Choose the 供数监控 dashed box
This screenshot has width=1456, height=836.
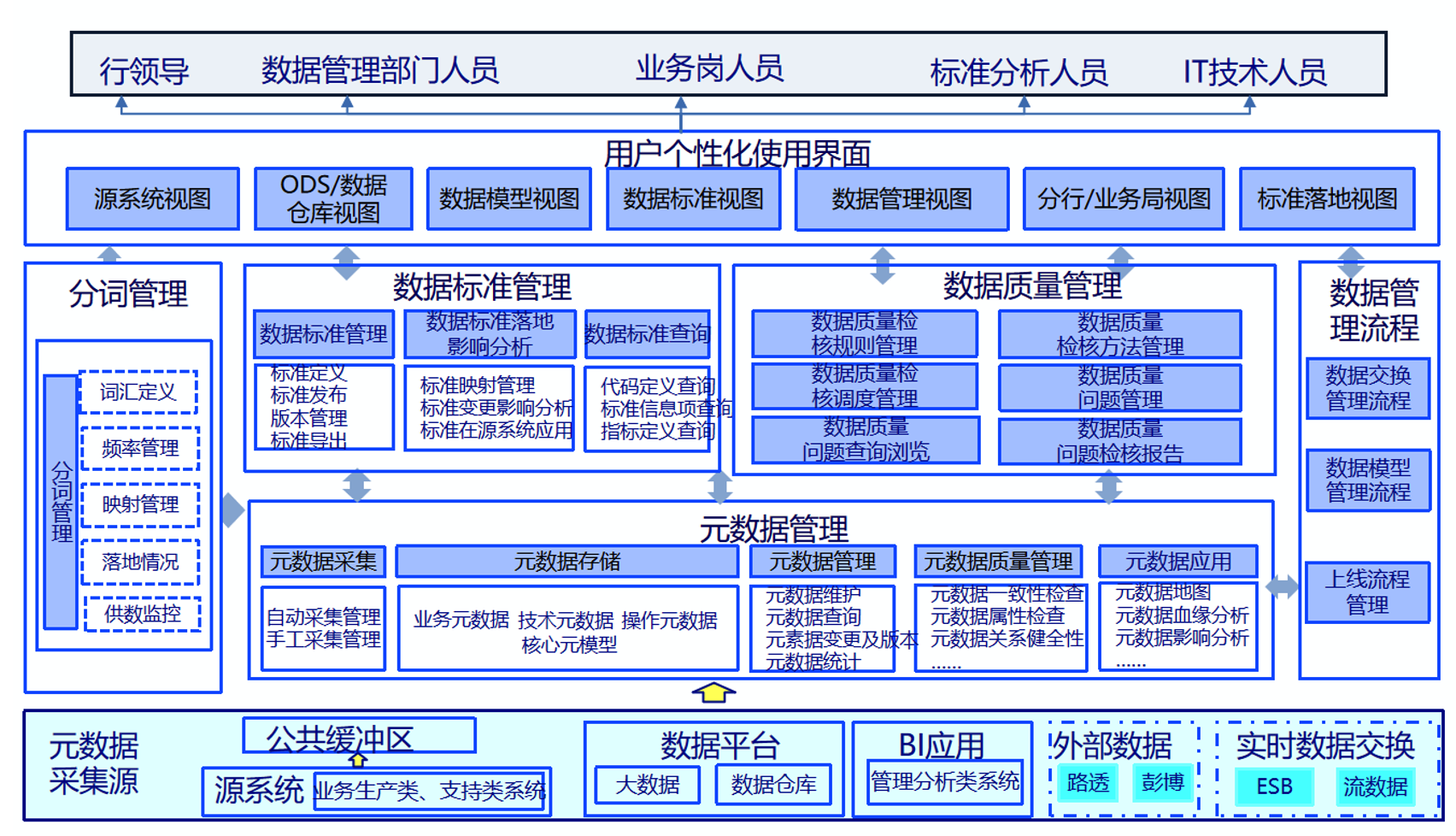[143, 614]
